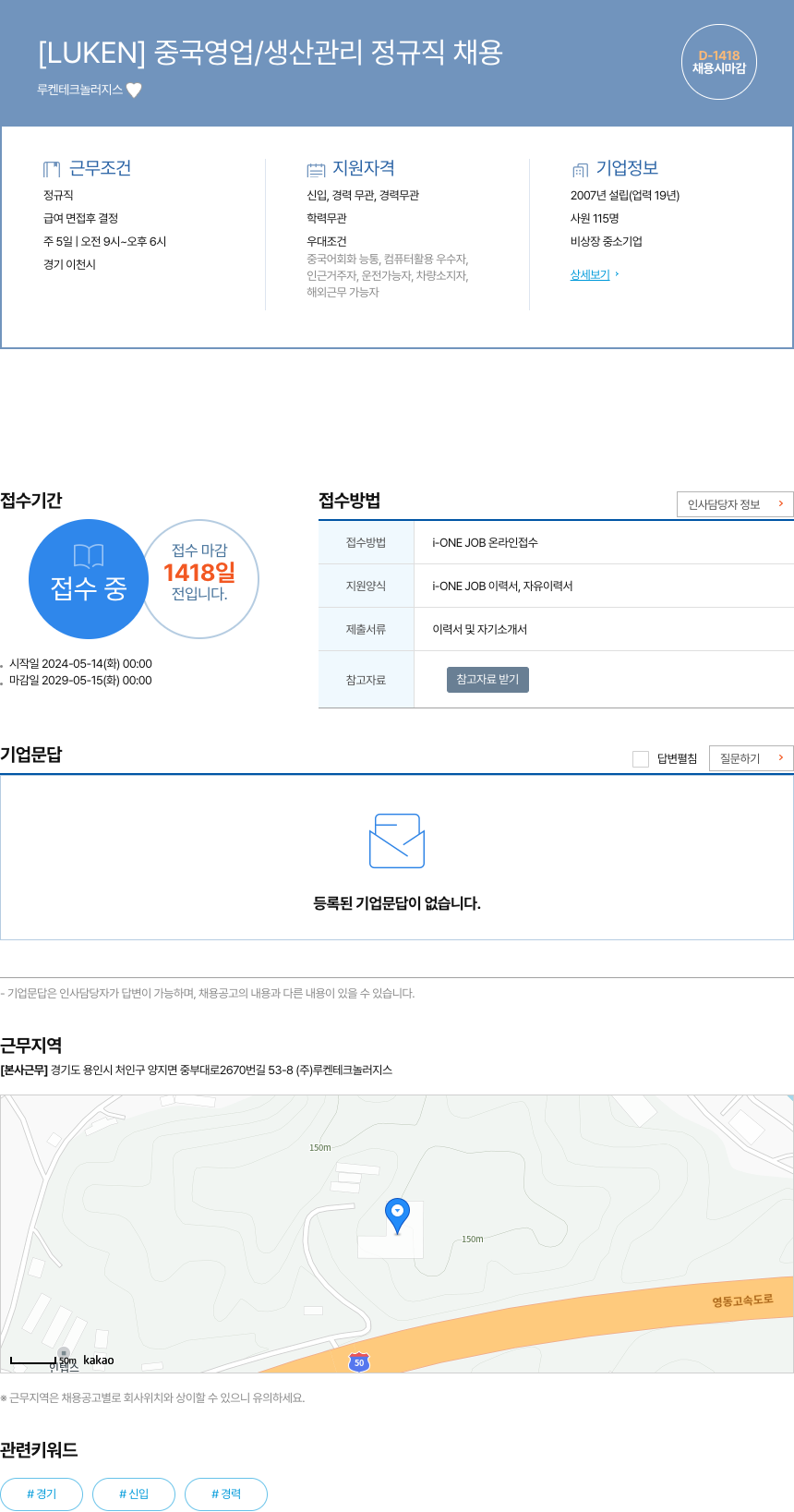
Task: Select the # 경기 keyword tag
Action: (42, 1494)
